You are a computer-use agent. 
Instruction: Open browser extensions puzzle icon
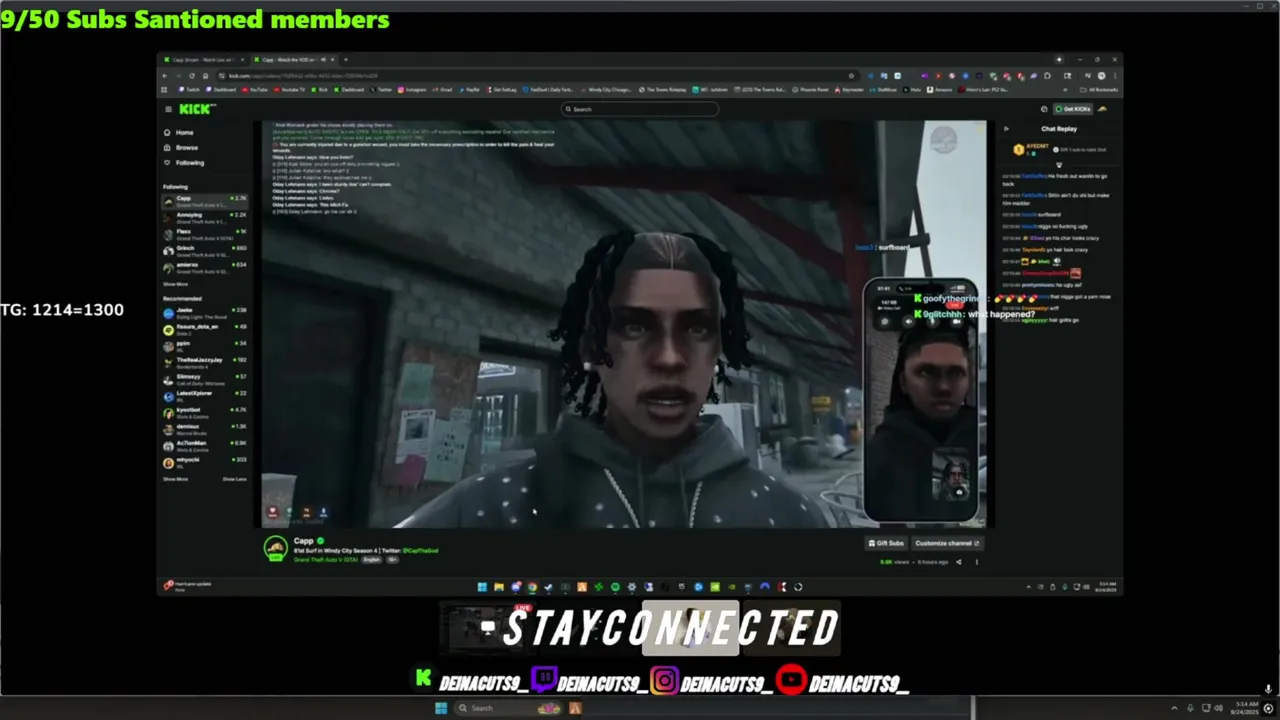pos(1047,76)
